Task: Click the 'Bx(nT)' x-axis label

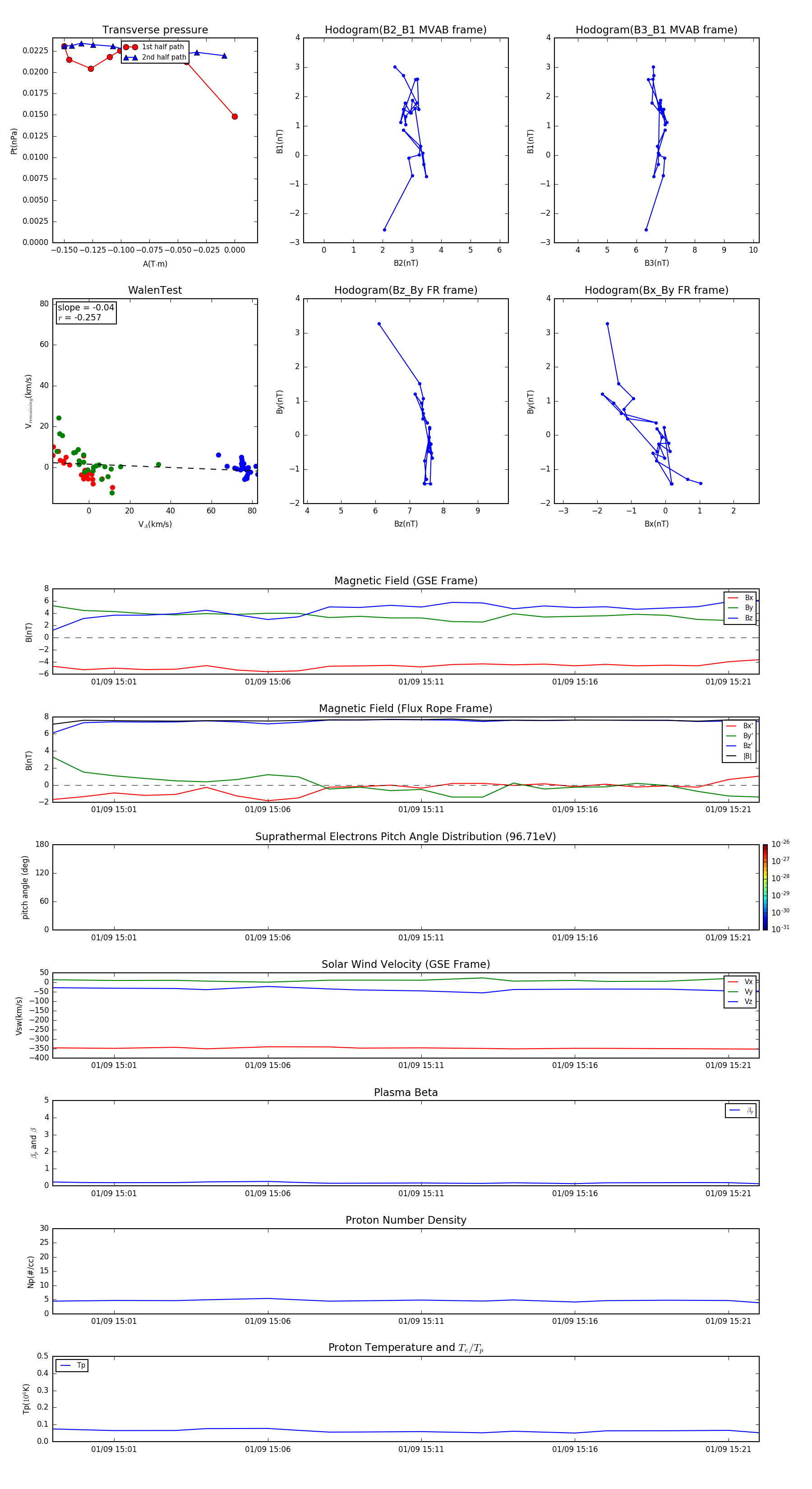Action: [656, 524]
